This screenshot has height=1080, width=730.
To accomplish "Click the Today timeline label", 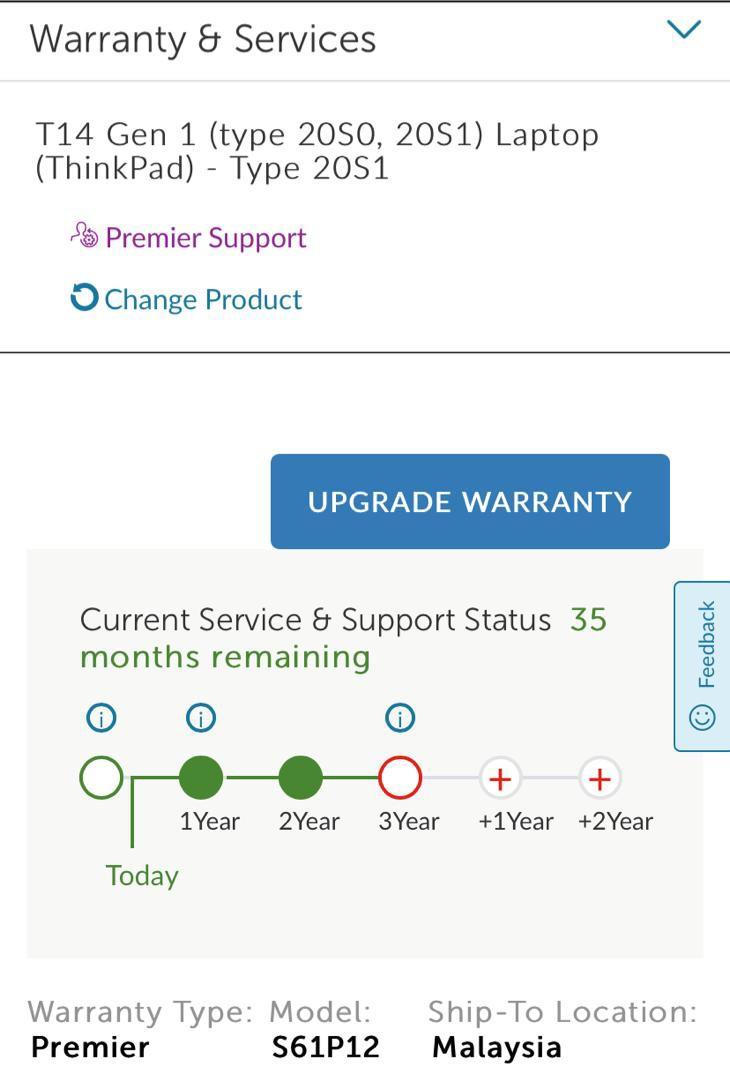I will pyautogui.click(x=142, y=875).
